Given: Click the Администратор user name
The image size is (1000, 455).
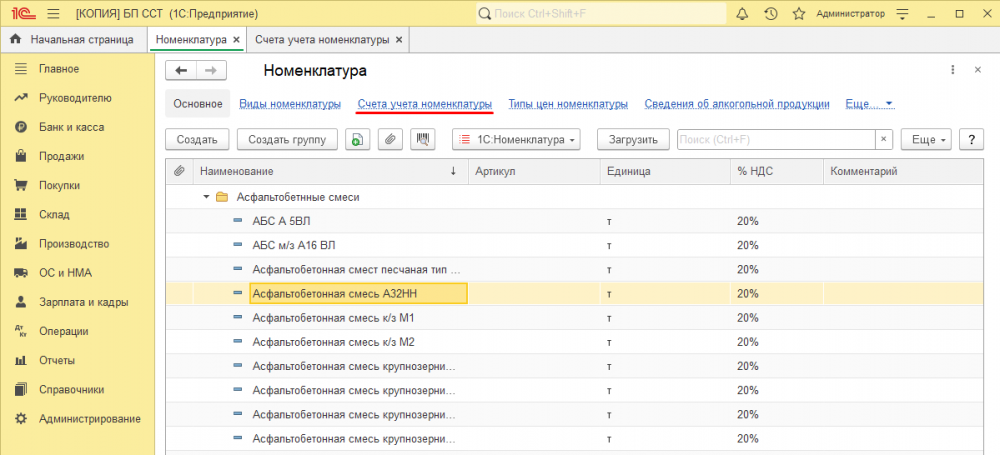Looking at the screenshot, I should (851, 13).
